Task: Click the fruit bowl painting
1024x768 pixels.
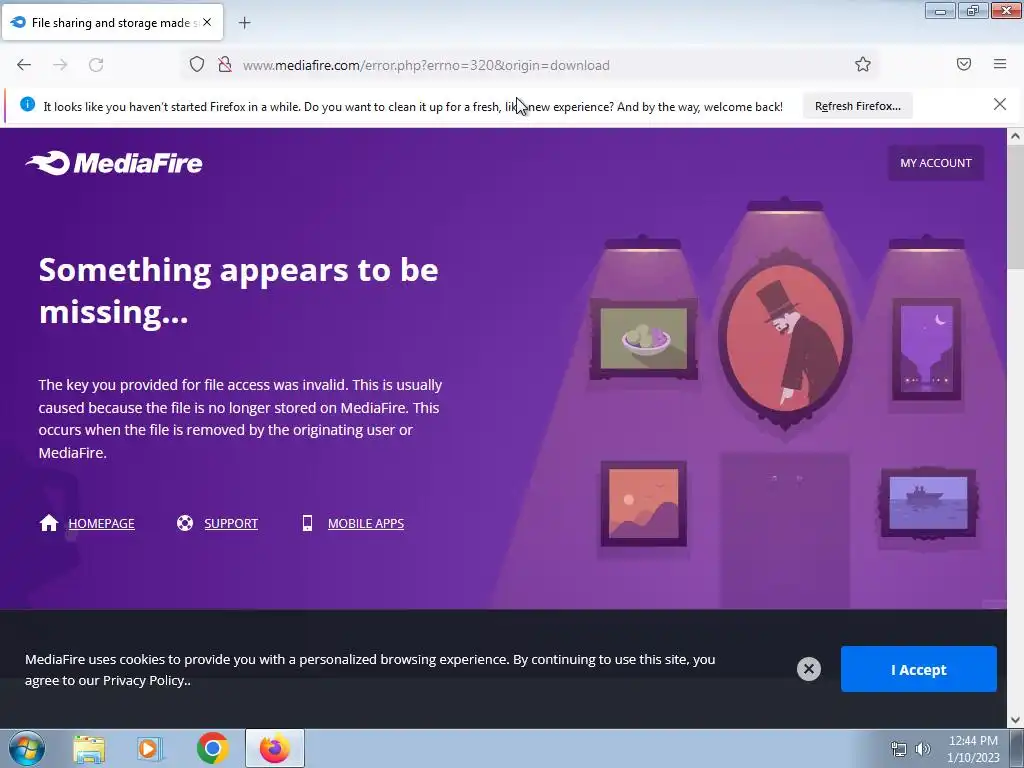Action: (644, 339)
